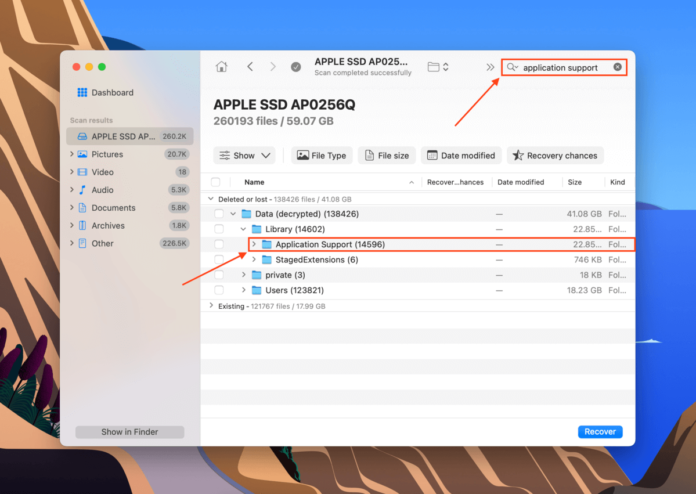This screenshot has height=494, width=696.
Task: Expand the Existing files group
Action: coord(211,306)
